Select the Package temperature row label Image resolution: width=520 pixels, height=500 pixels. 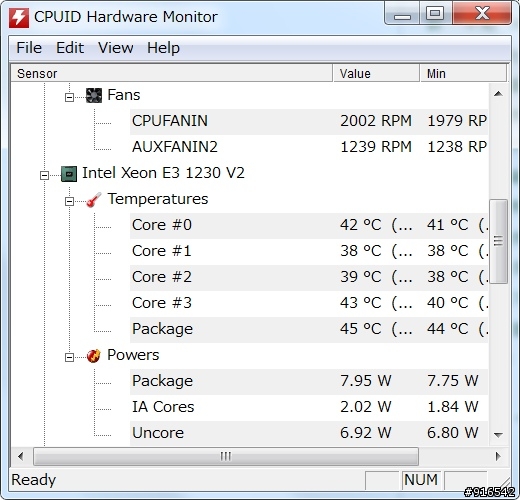coord(162,329)
